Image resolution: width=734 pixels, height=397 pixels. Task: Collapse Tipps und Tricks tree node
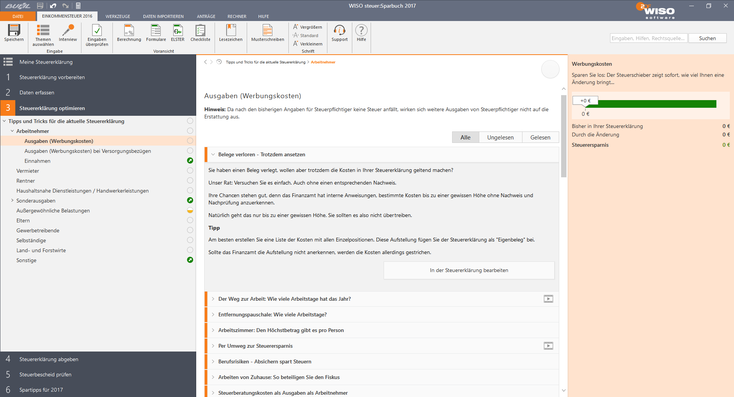tap(5, 121)
